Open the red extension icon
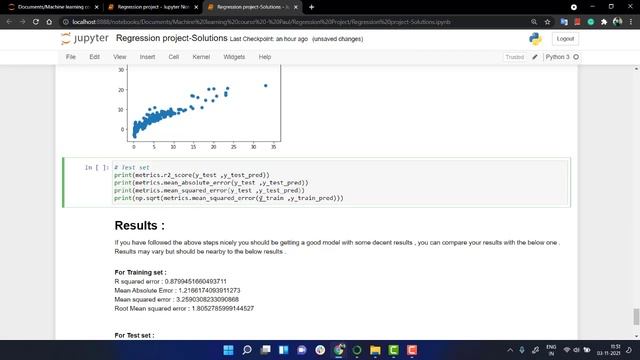 577,22
